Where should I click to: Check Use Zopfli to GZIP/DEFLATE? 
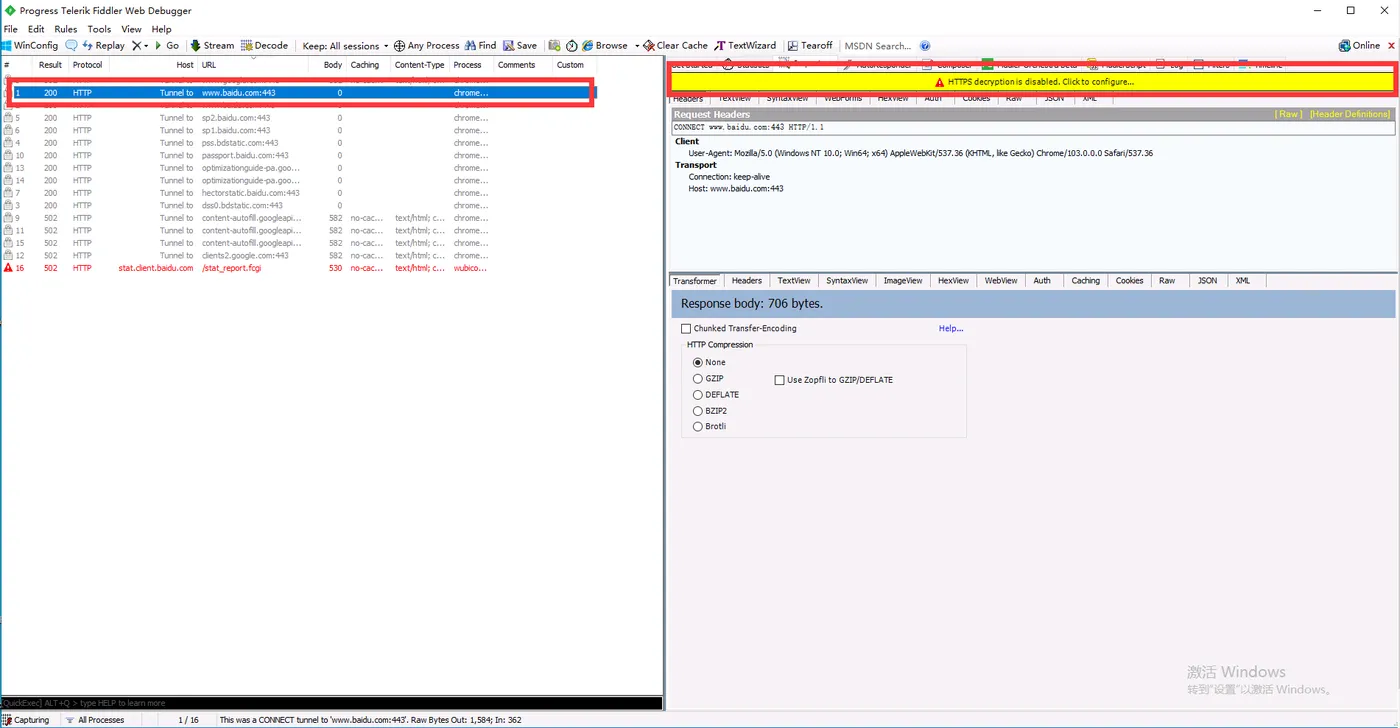(780, 380)
